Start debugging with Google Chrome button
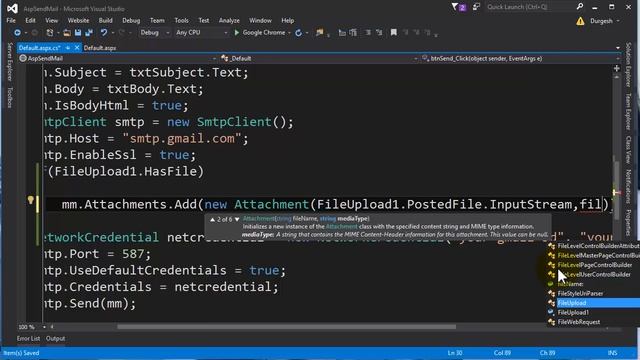 (x=260, y=33)
